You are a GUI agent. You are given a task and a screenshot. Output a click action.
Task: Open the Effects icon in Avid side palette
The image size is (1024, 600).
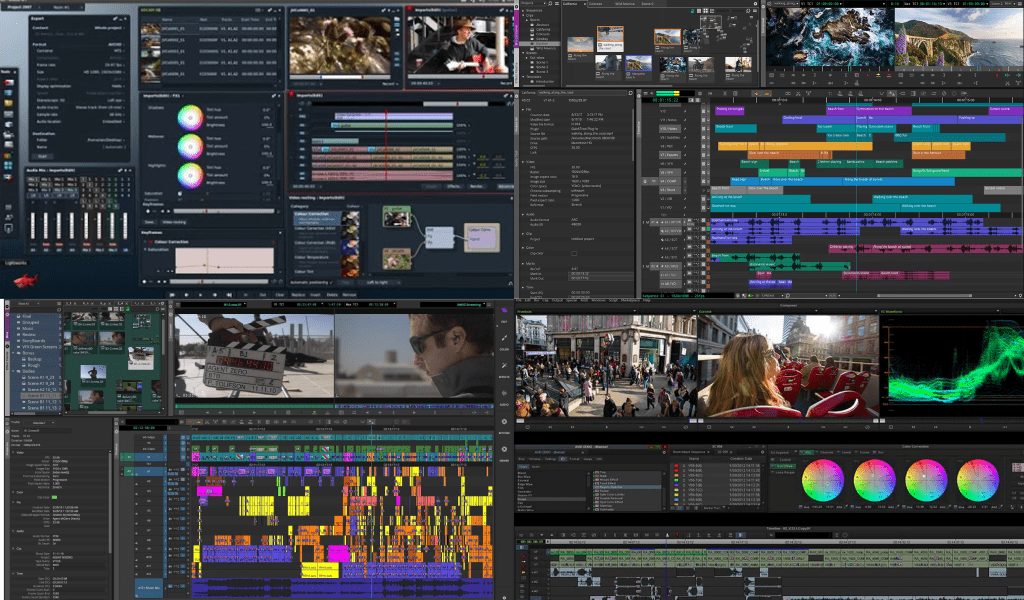tap(504, 366)
